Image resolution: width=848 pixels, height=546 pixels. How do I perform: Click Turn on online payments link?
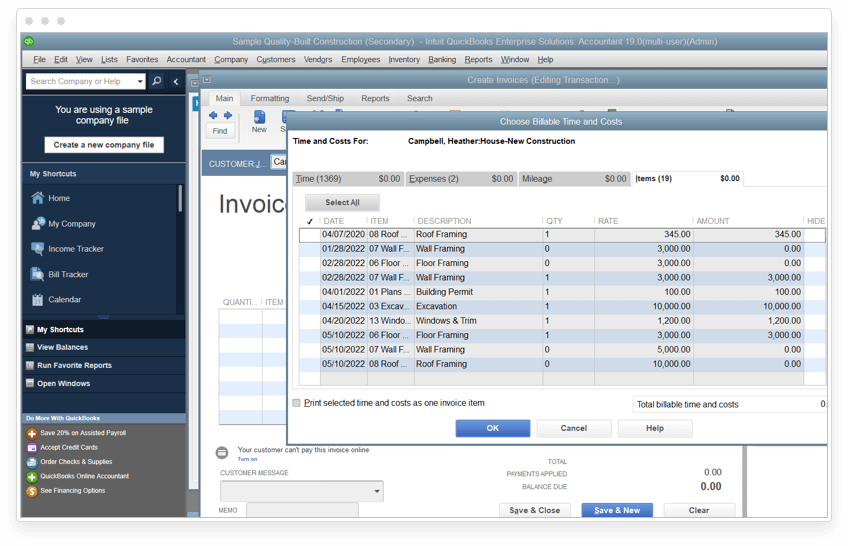click(247, 459)
